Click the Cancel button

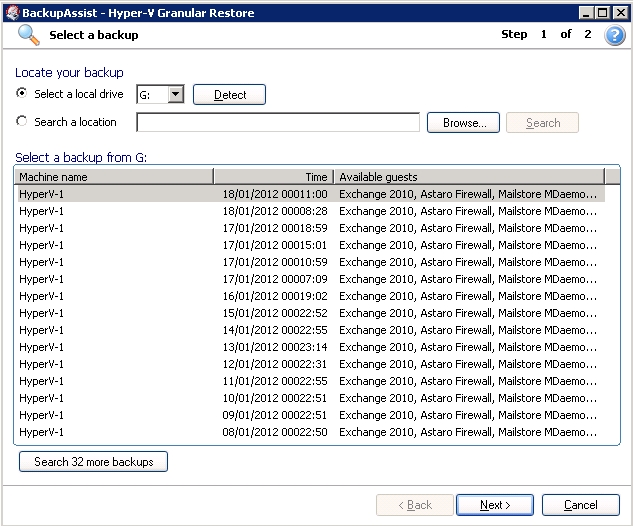(x=581, y=505)
